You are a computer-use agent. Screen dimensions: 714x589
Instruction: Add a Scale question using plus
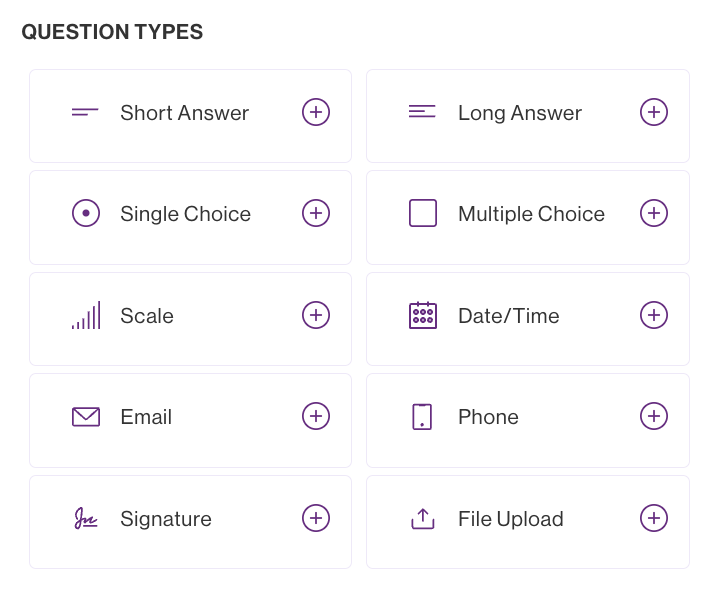(316, 315)
